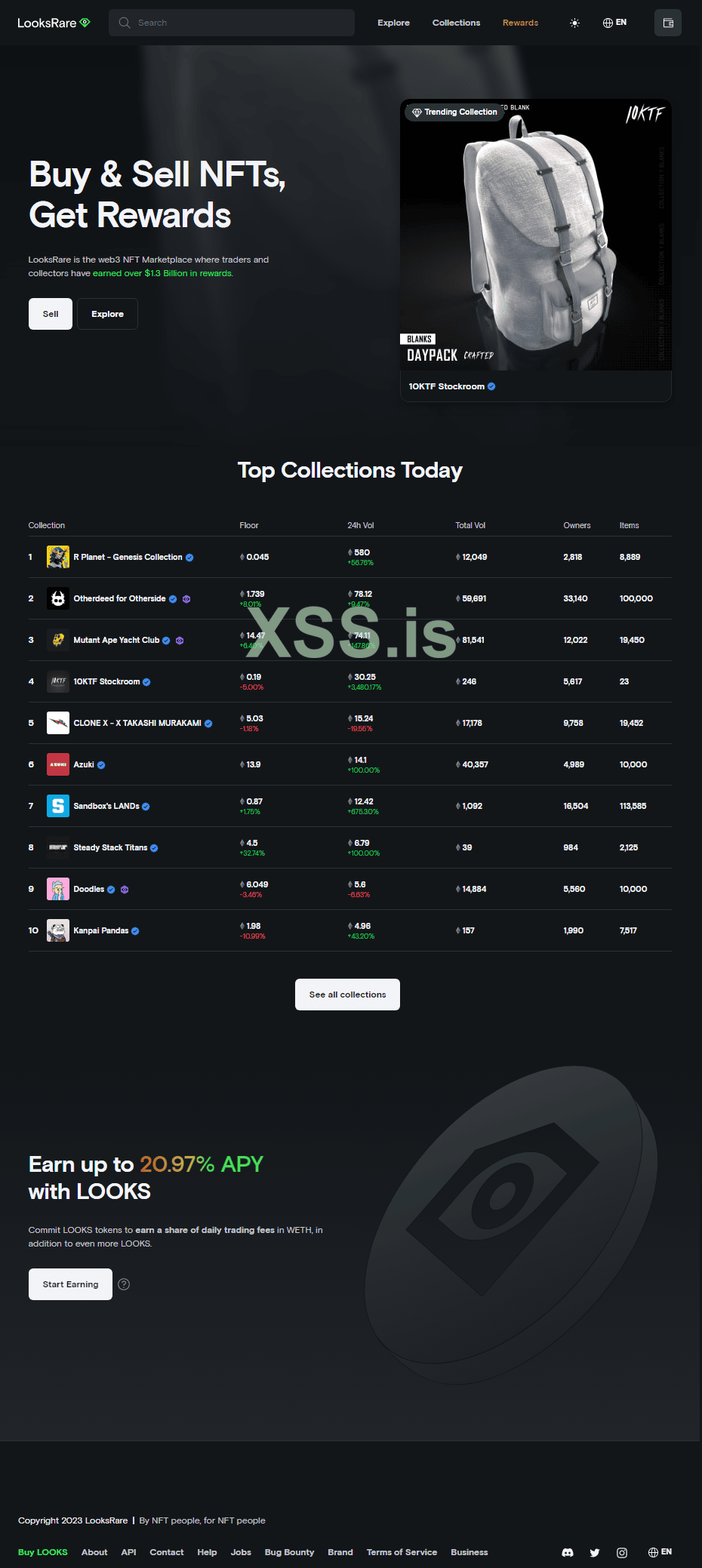Screen dimensions: 702x1568
Task: Click the Owners column header
Action: [577, 525]
